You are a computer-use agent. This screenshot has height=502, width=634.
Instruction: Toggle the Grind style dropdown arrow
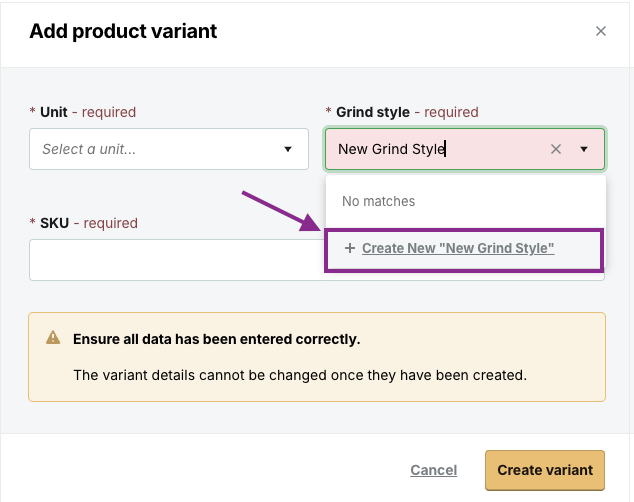[583, 149]
